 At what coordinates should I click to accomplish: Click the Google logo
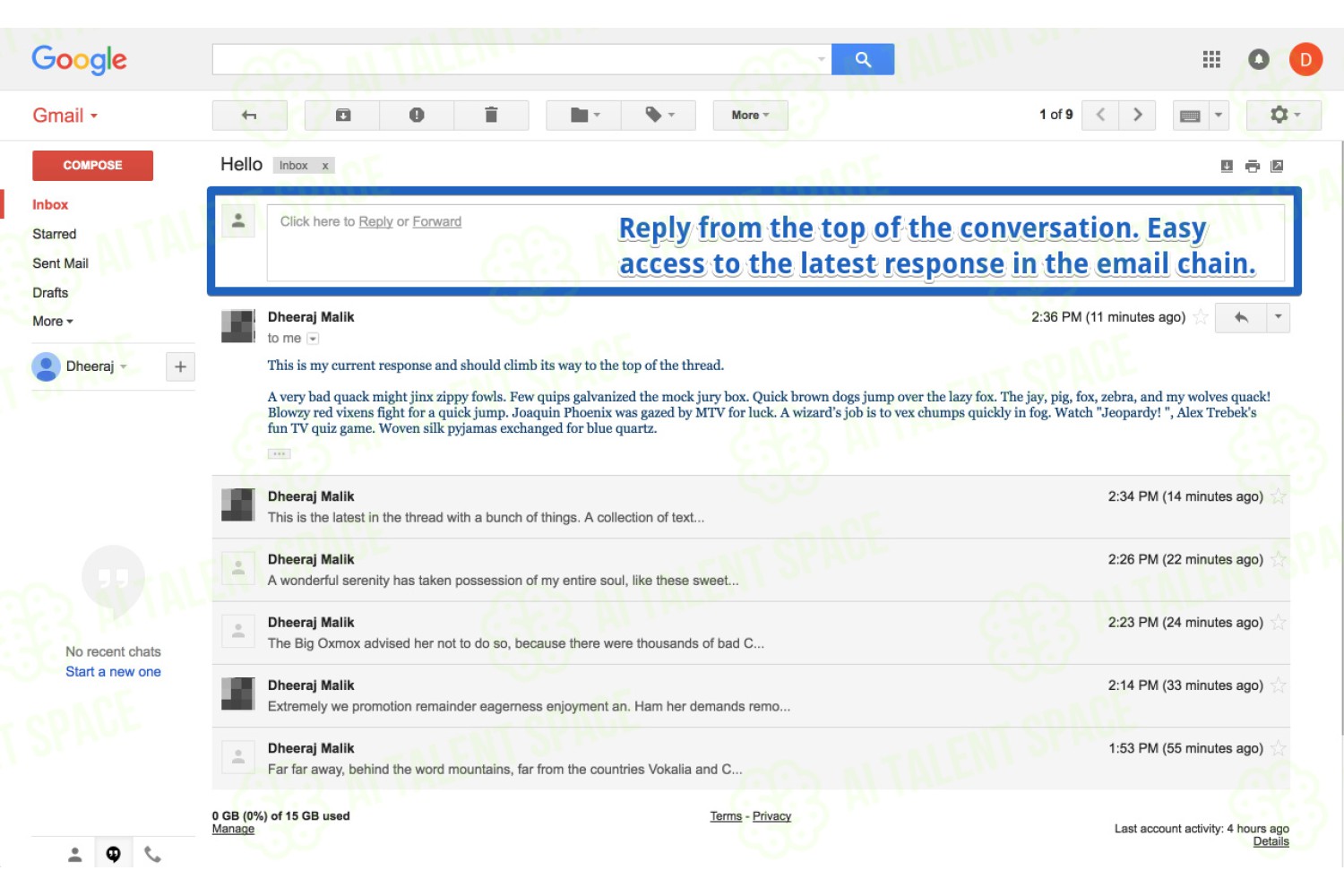[80, 60]
